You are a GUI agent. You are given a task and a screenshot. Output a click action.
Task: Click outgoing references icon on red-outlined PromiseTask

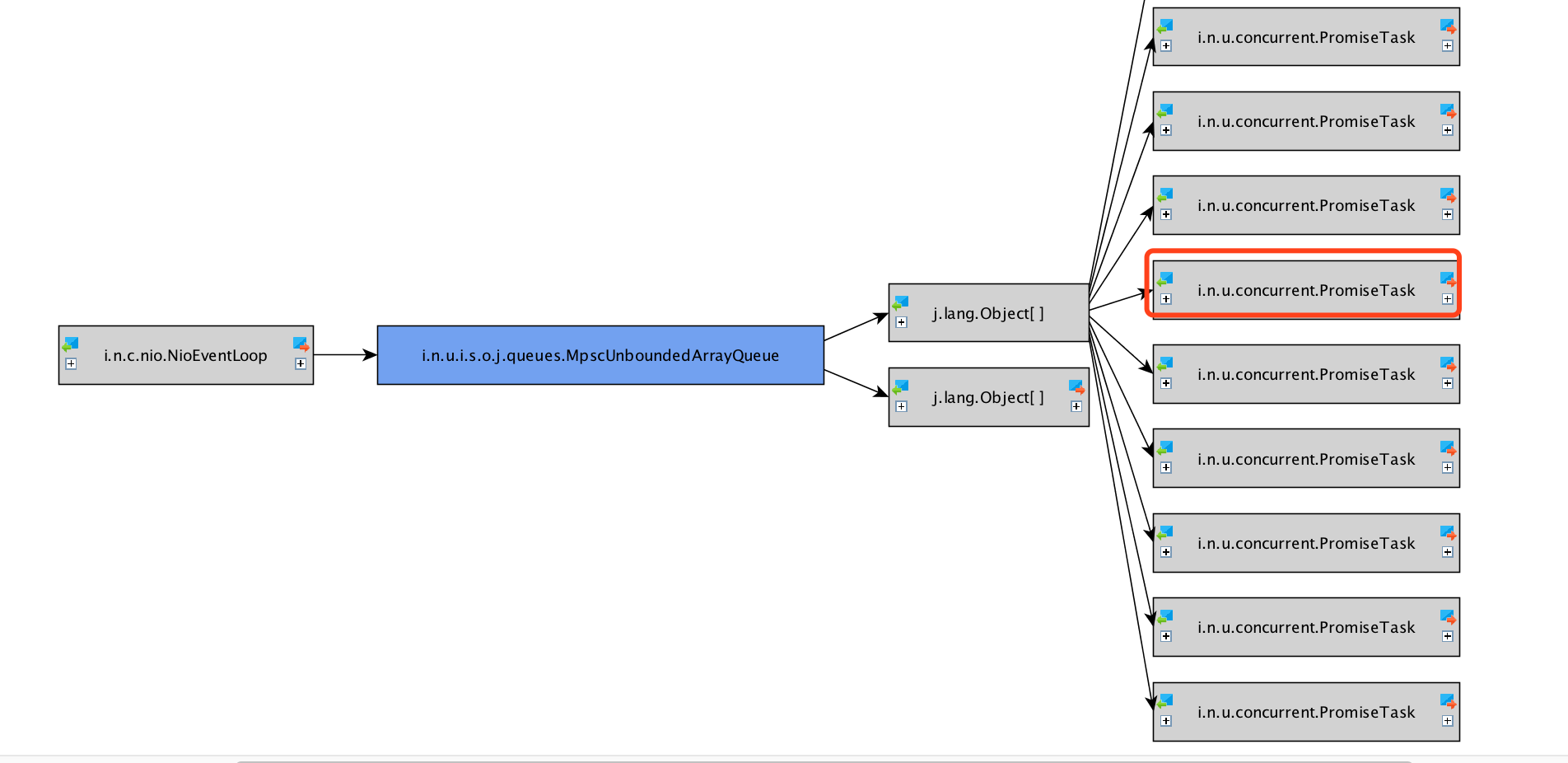click(x=1448, y=279)
